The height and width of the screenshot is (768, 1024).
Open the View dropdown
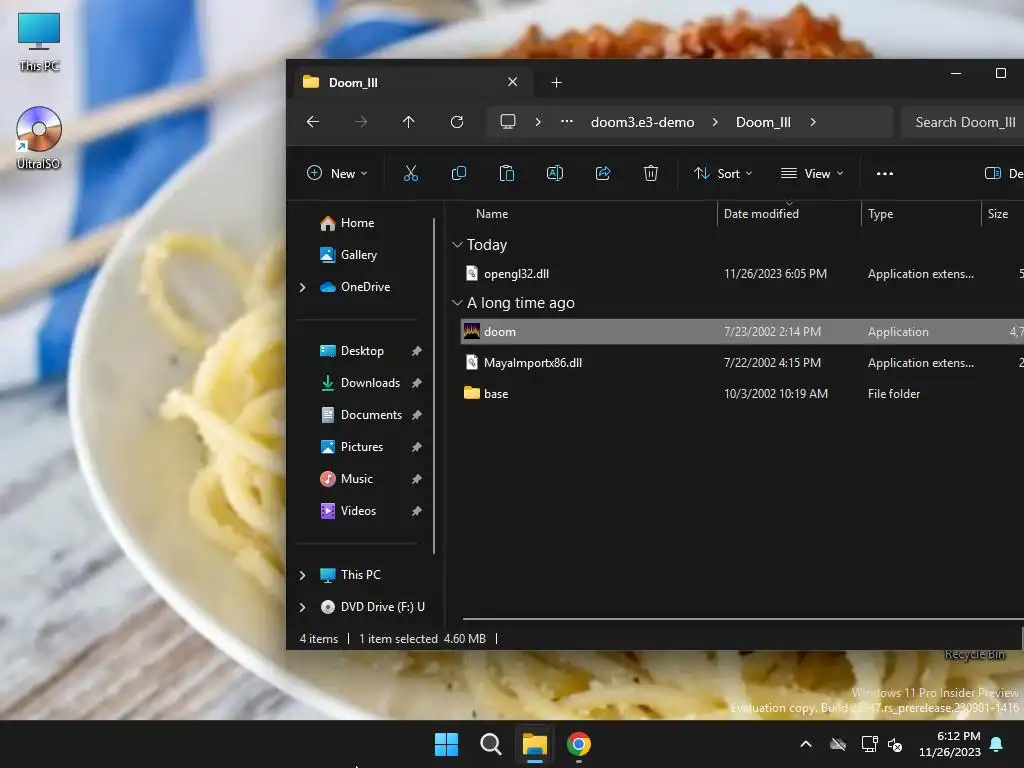coord(812,173)
